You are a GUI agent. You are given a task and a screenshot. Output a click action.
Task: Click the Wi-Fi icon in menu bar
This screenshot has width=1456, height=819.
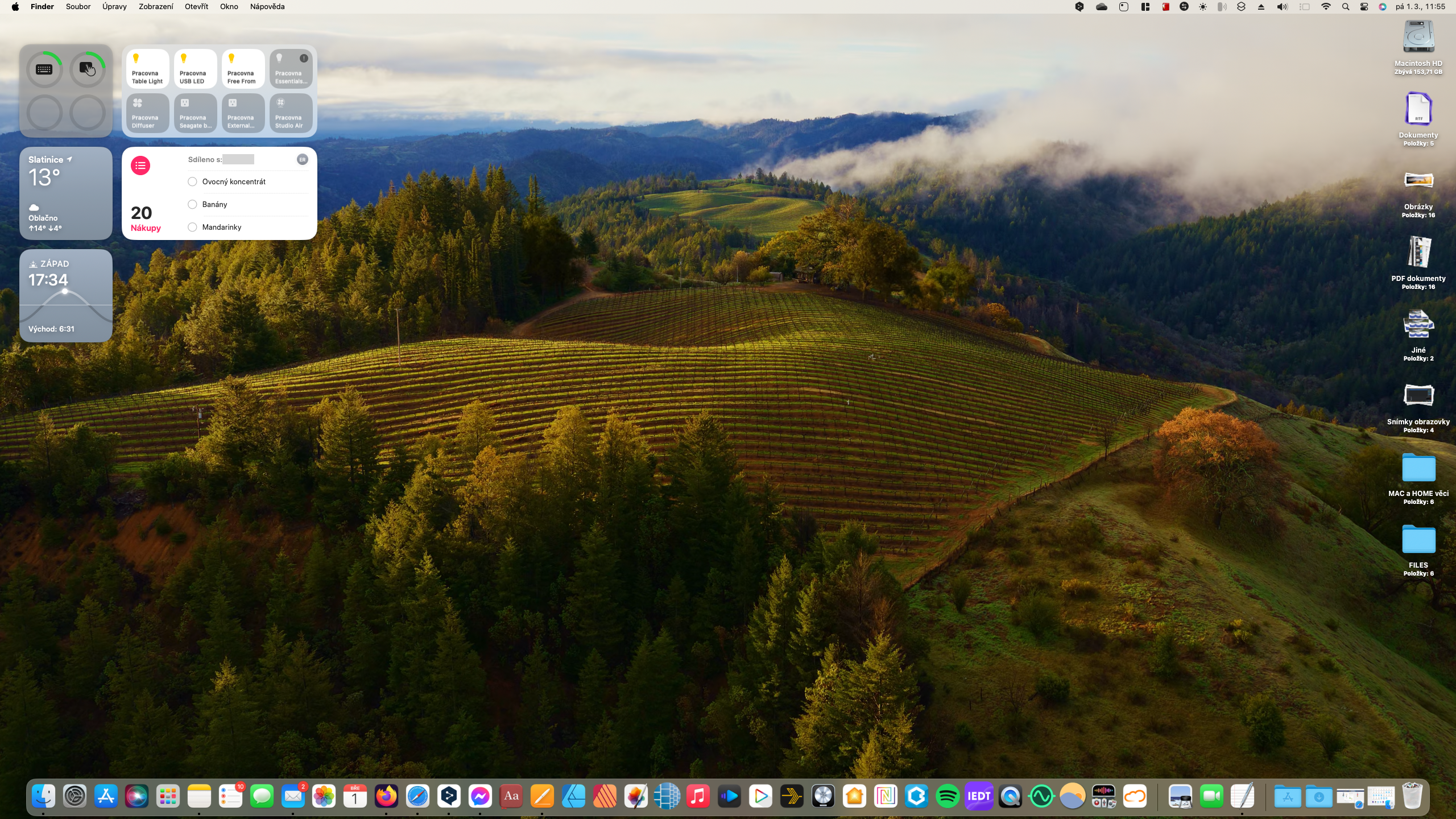pos(1326,7)
